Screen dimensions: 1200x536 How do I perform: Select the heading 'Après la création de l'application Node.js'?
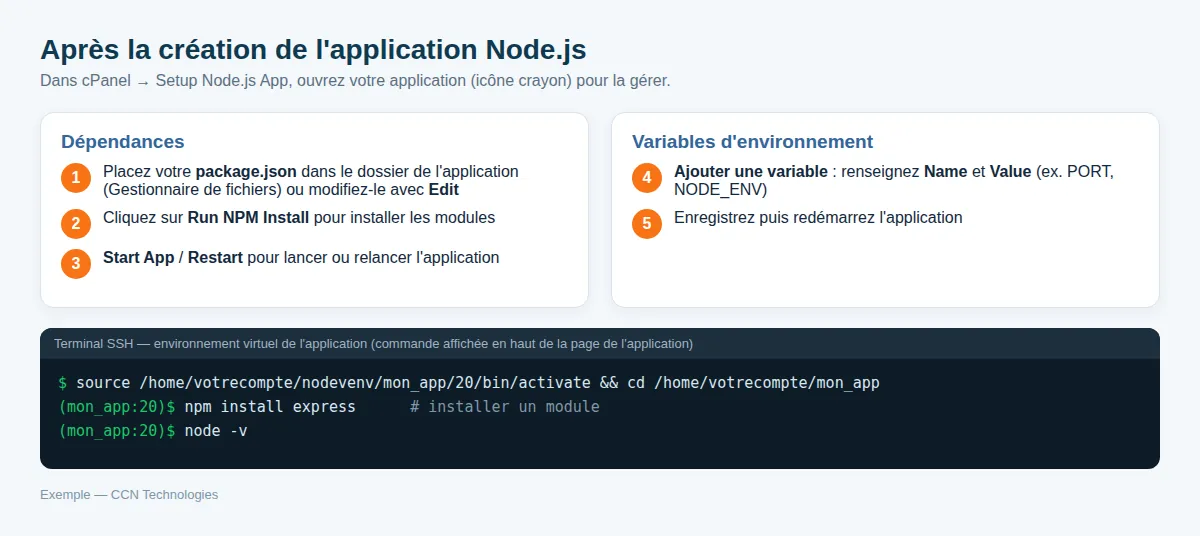[x=313, y=49]
